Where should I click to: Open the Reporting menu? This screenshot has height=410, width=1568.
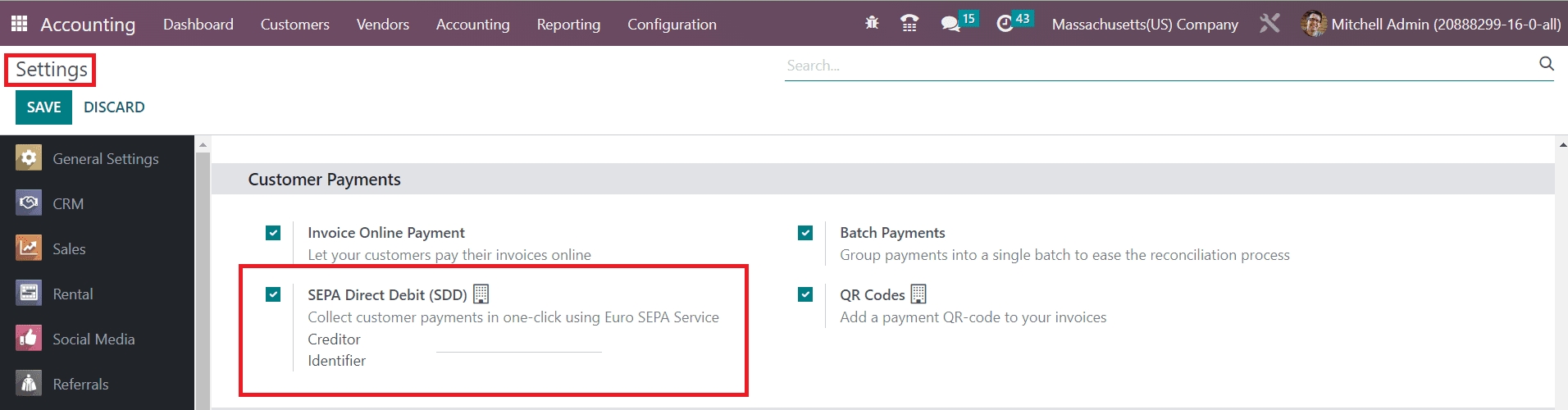coord(568,25)
